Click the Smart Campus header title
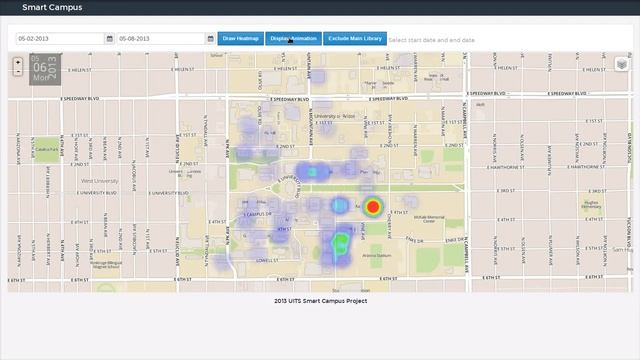Image resolution: width=640 pixels, height=360 pixels. pos(52,7)
